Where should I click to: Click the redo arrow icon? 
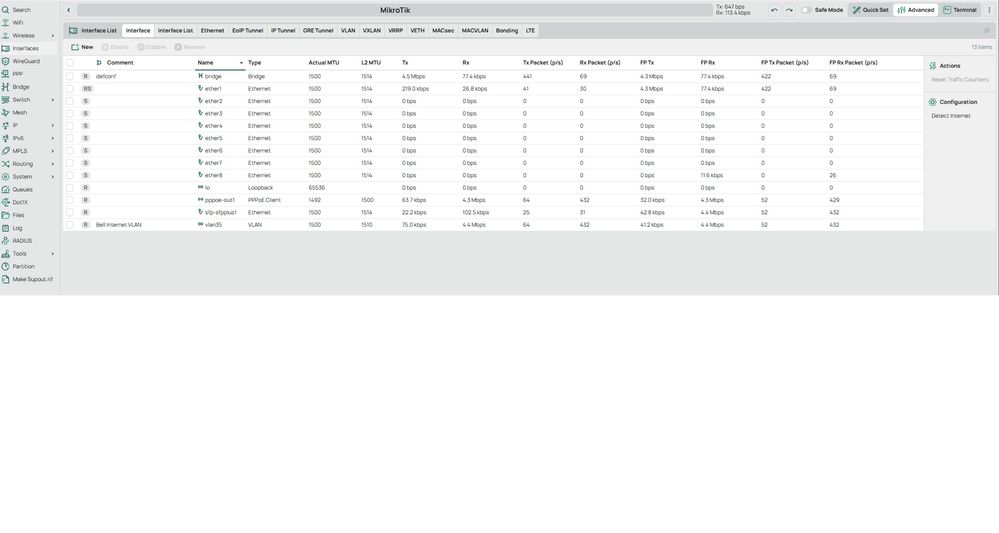(789, 10)
